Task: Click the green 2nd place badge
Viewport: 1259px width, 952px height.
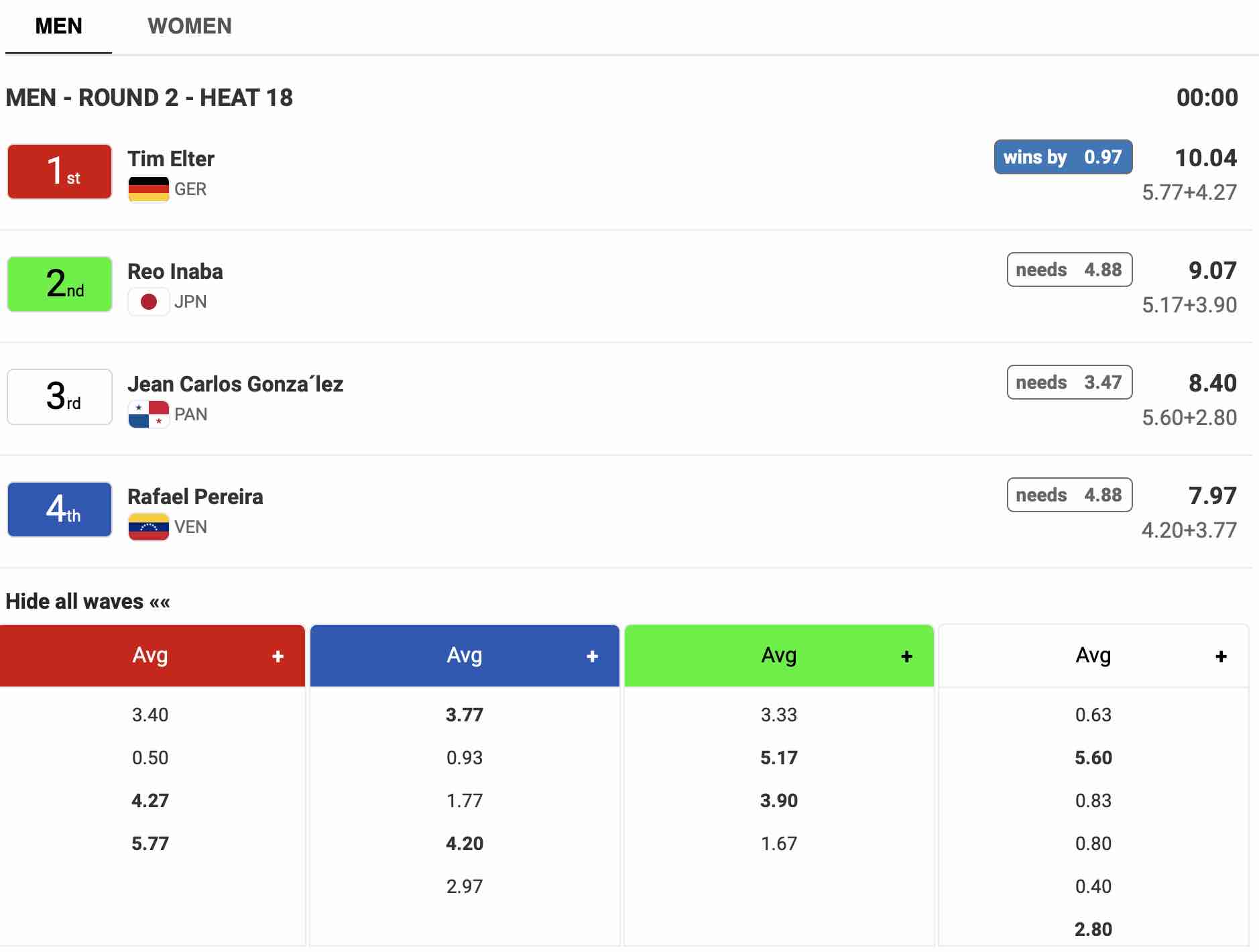Action: [60, 284]
